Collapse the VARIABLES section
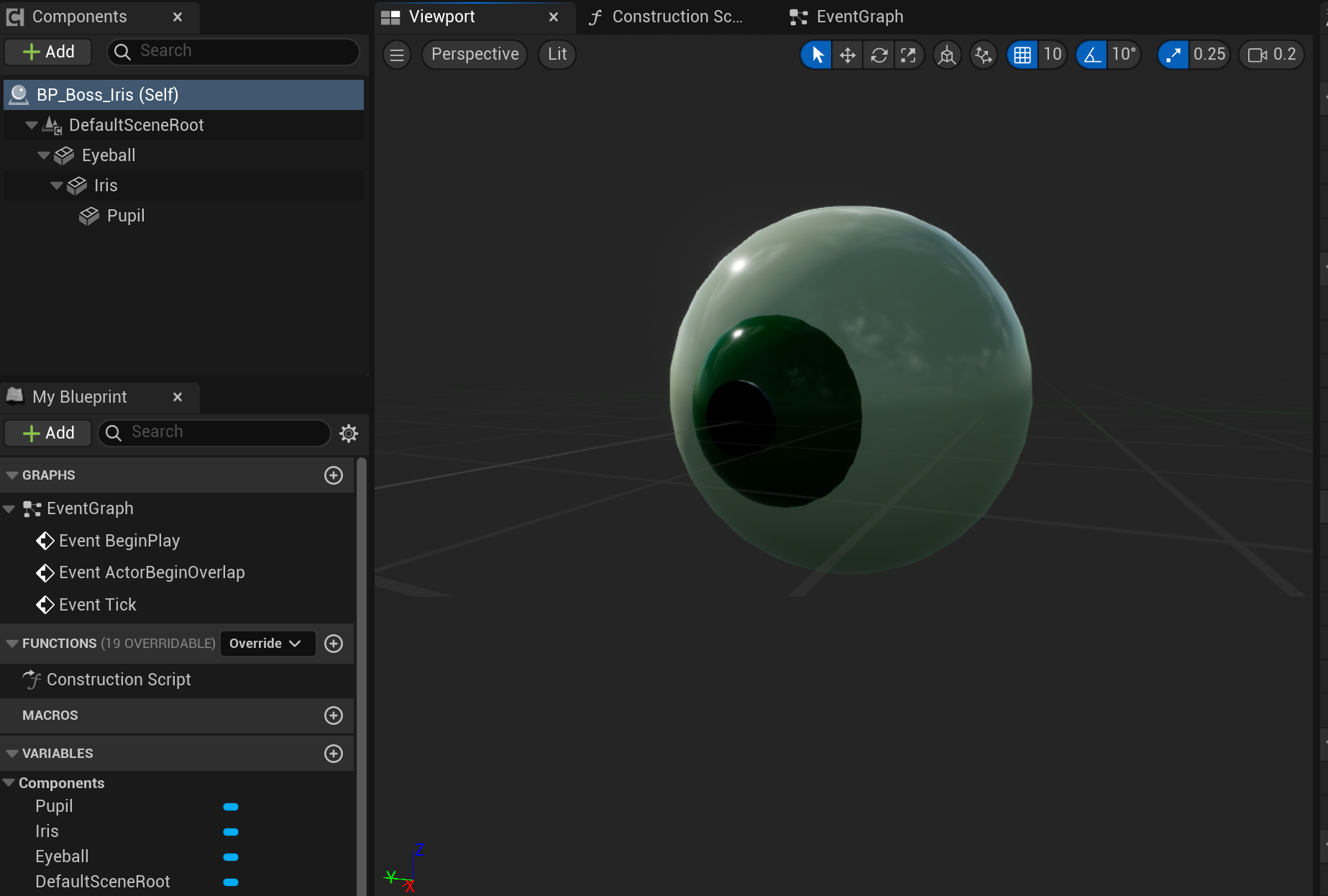This screenshot has width=1328, height=896. [x=12, y=754]
